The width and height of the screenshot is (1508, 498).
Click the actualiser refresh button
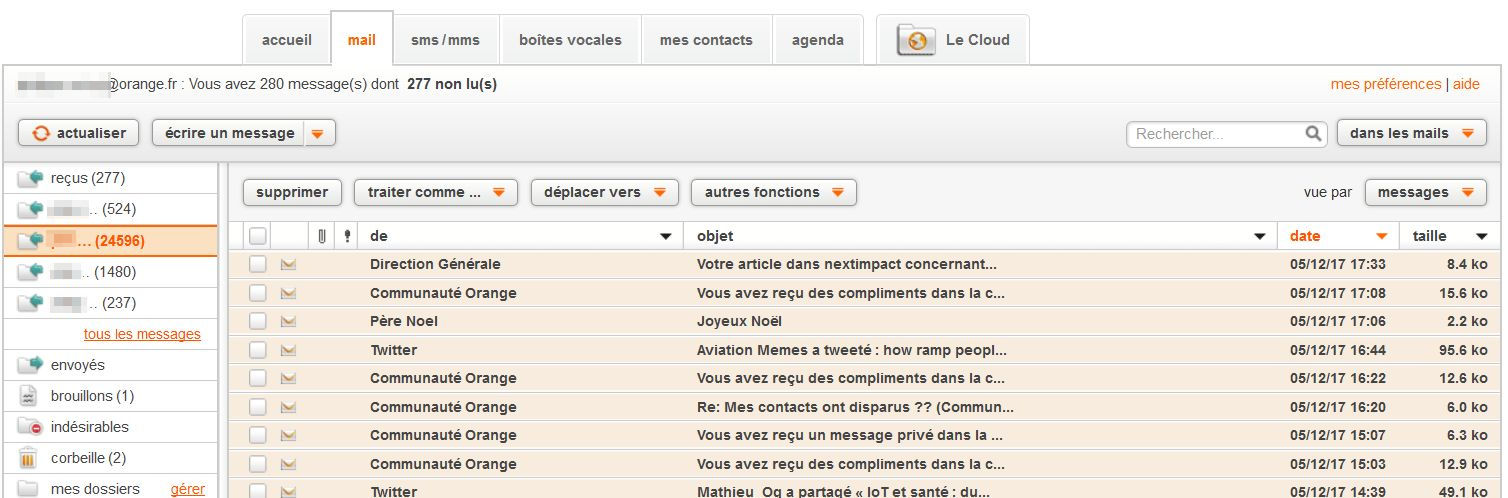point(78,133)
